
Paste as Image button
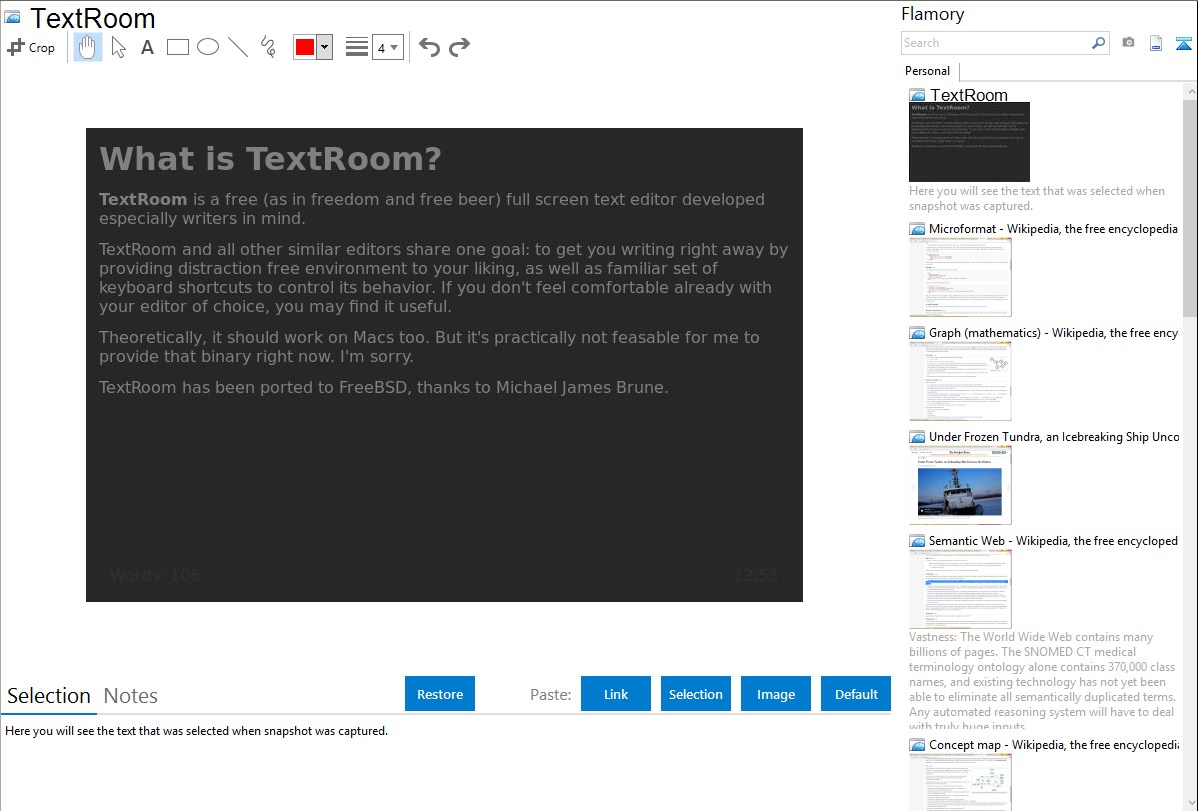775,694
